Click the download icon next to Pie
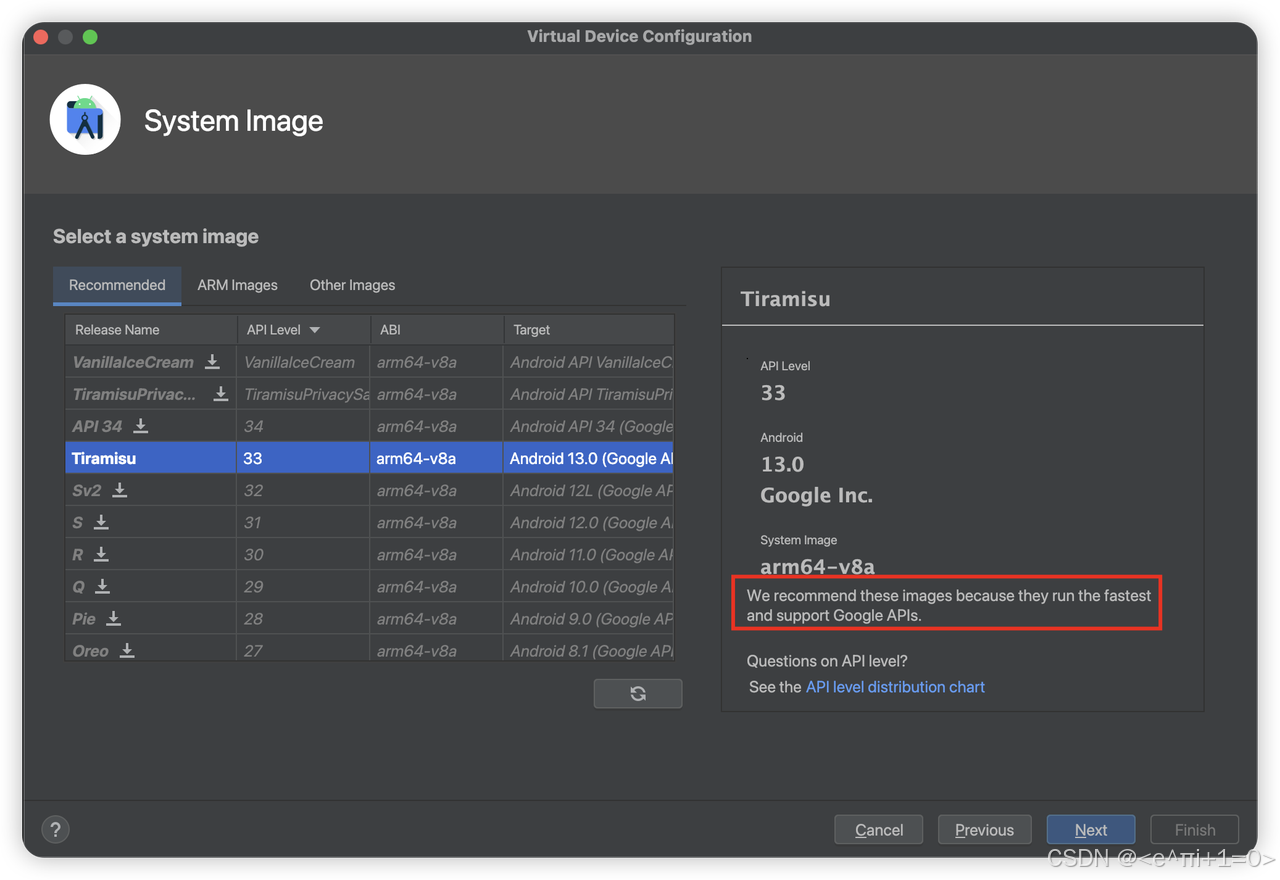Viewport: 1280px width, 880px height. click(x=113, y=618)
